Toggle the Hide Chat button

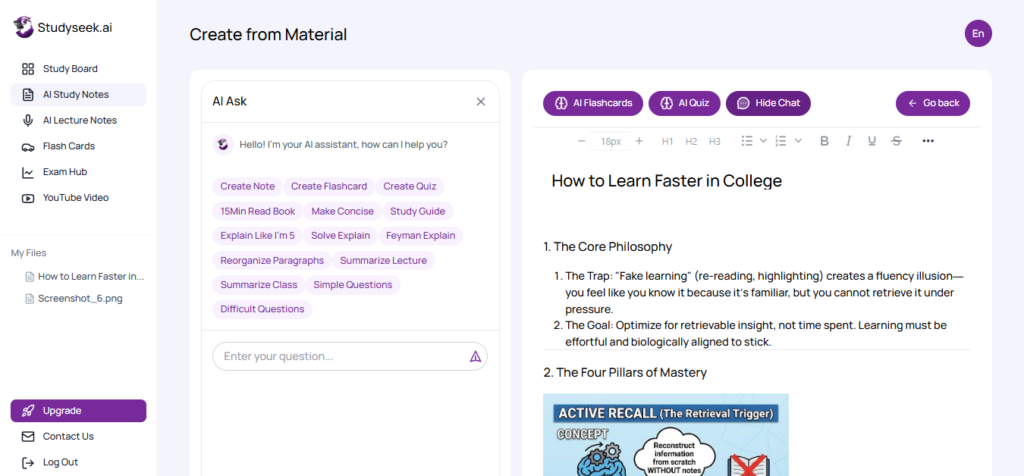pyautogui.click(x=768, y=103)
